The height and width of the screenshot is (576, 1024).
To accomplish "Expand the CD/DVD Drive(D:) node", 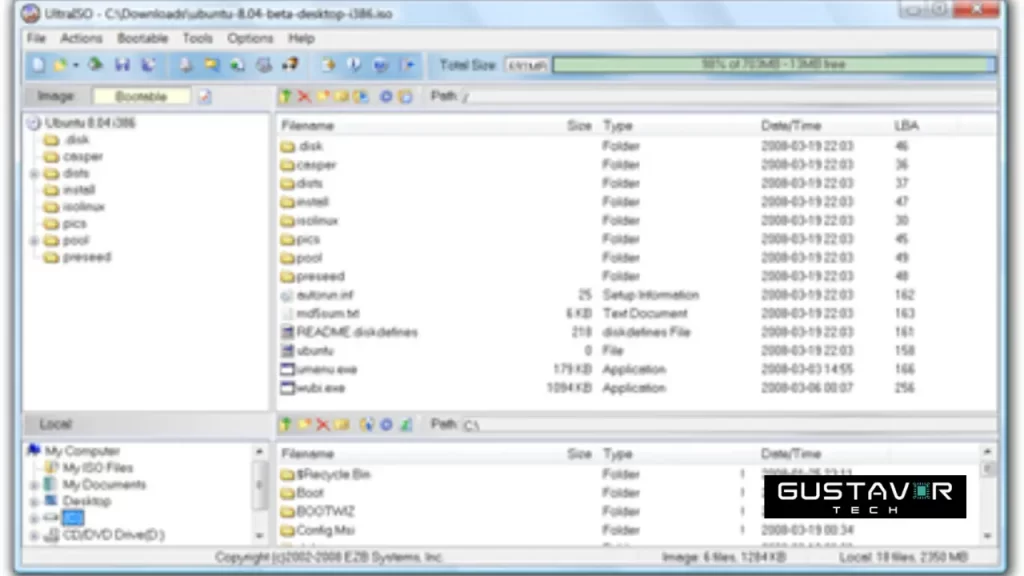I will pyautogui.click(x=34, y=536).
